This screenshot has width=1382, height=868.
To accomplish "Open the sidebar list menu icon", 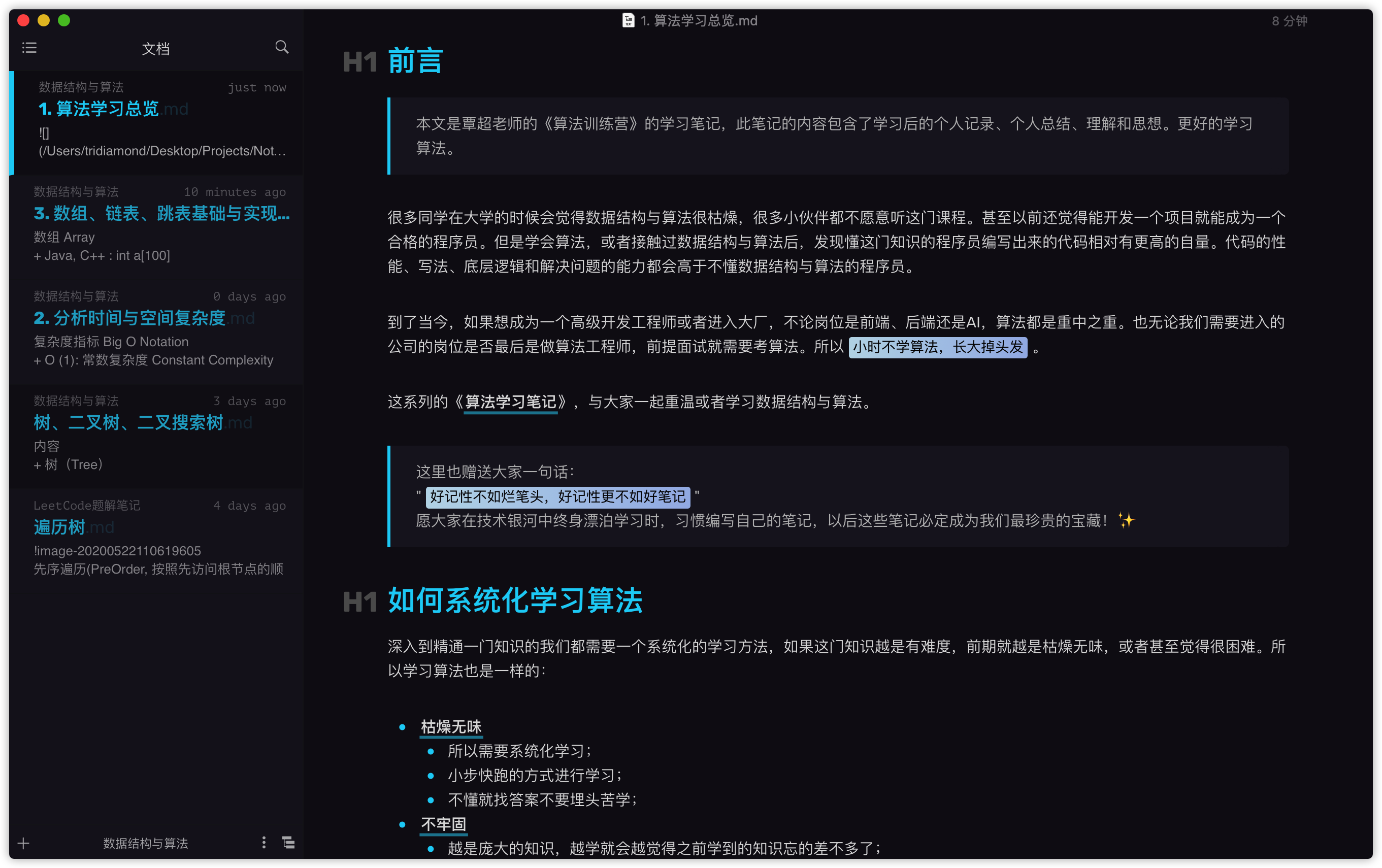I will (x=29, y=48).
